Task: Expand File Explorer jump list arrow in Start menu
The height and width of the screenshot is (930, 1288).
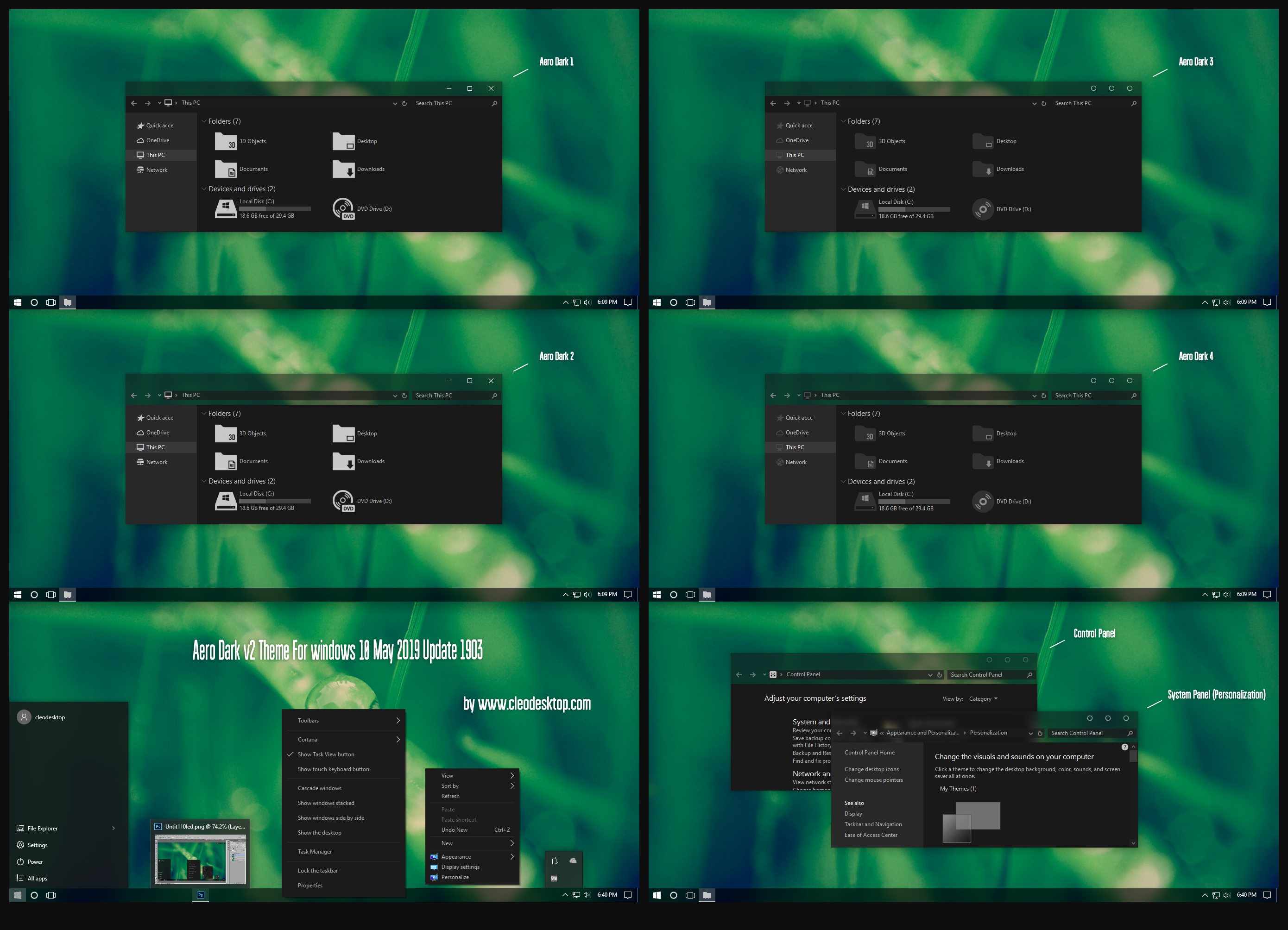Action: point(114,829)
